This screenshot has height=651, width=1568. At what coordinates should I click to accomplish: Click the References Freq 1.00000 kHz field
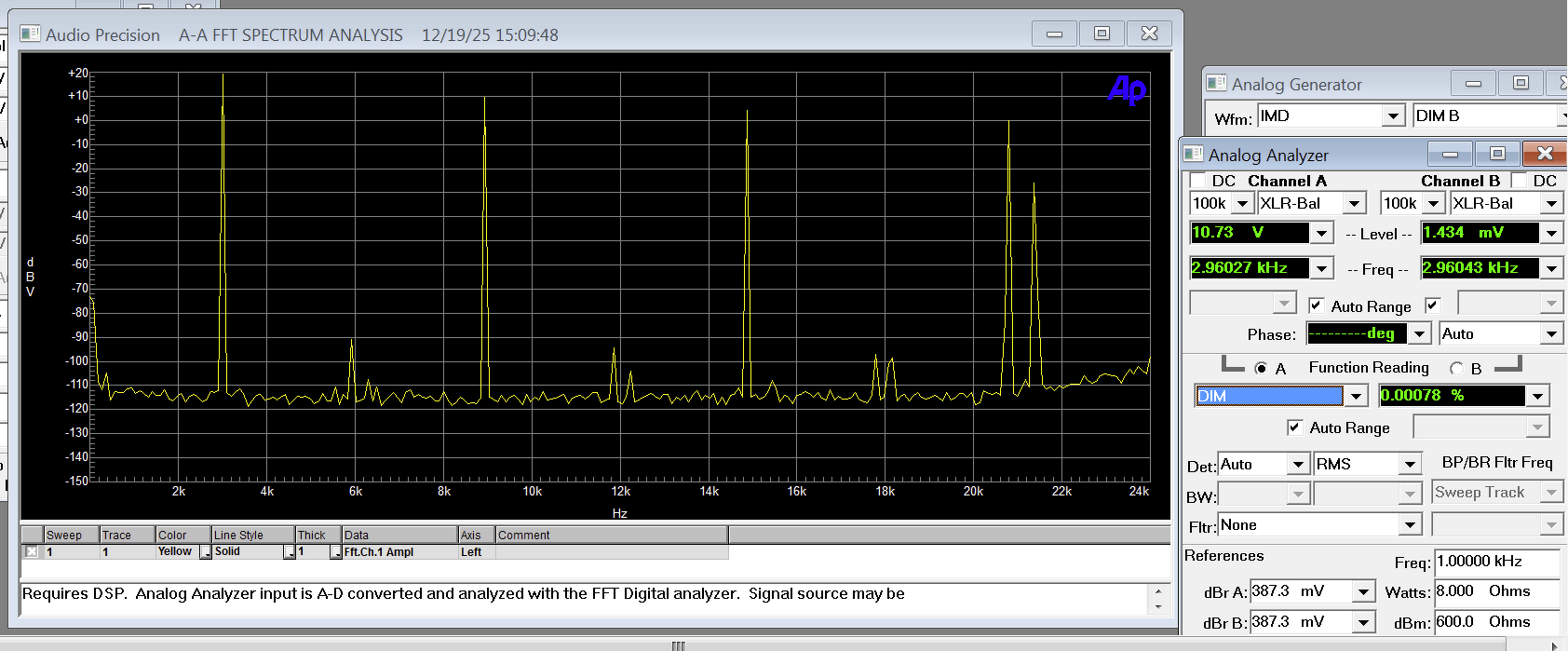[x=1496, y=562]
